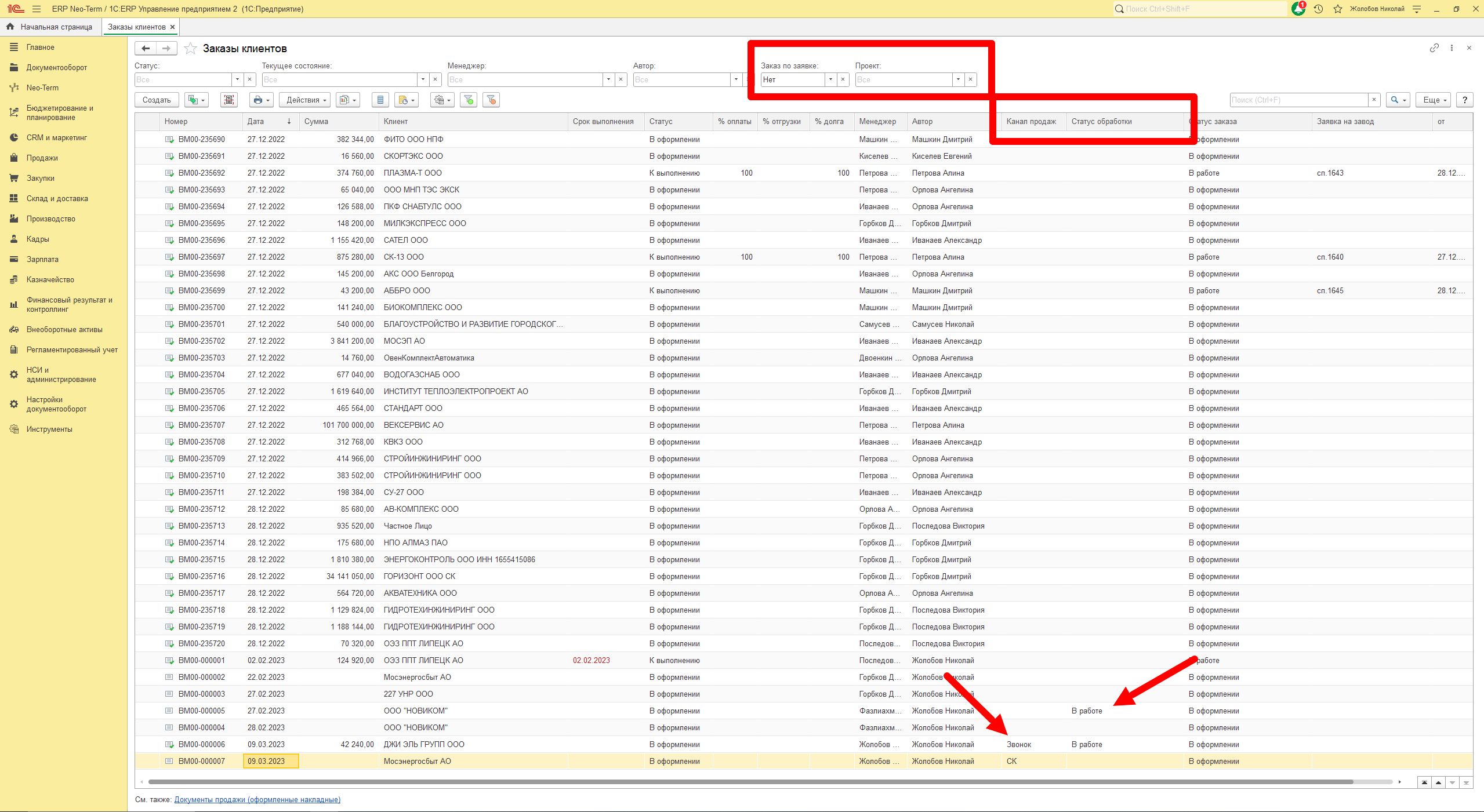Image resolution: width=1484 pixels, height=812 pixels.
Task: Open favorites star in title bar
Action: (1338, 9)
